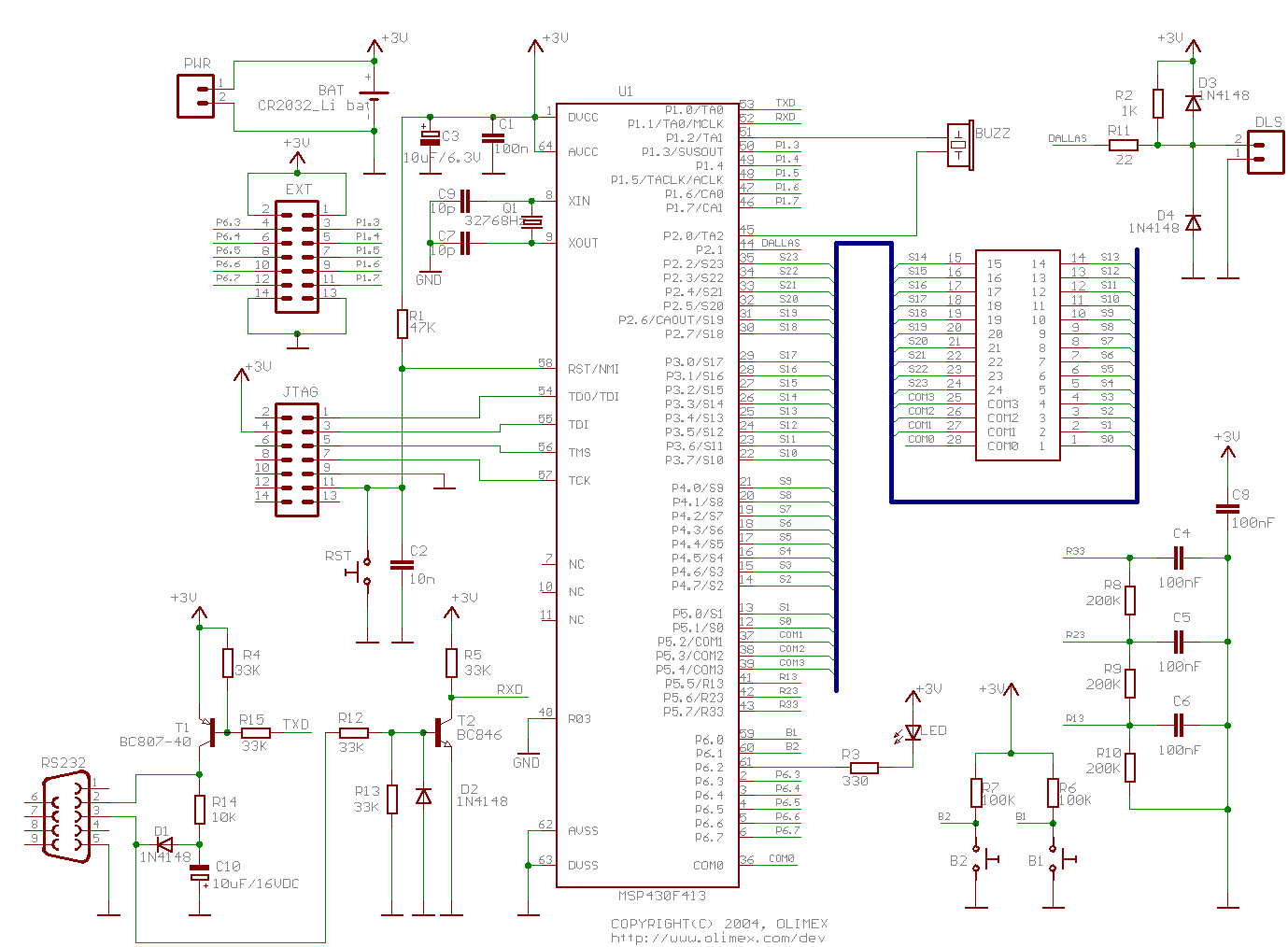Select the C2 10n capacitor symbol
This screenshot has height=947, width=1288.
(402, 564)
